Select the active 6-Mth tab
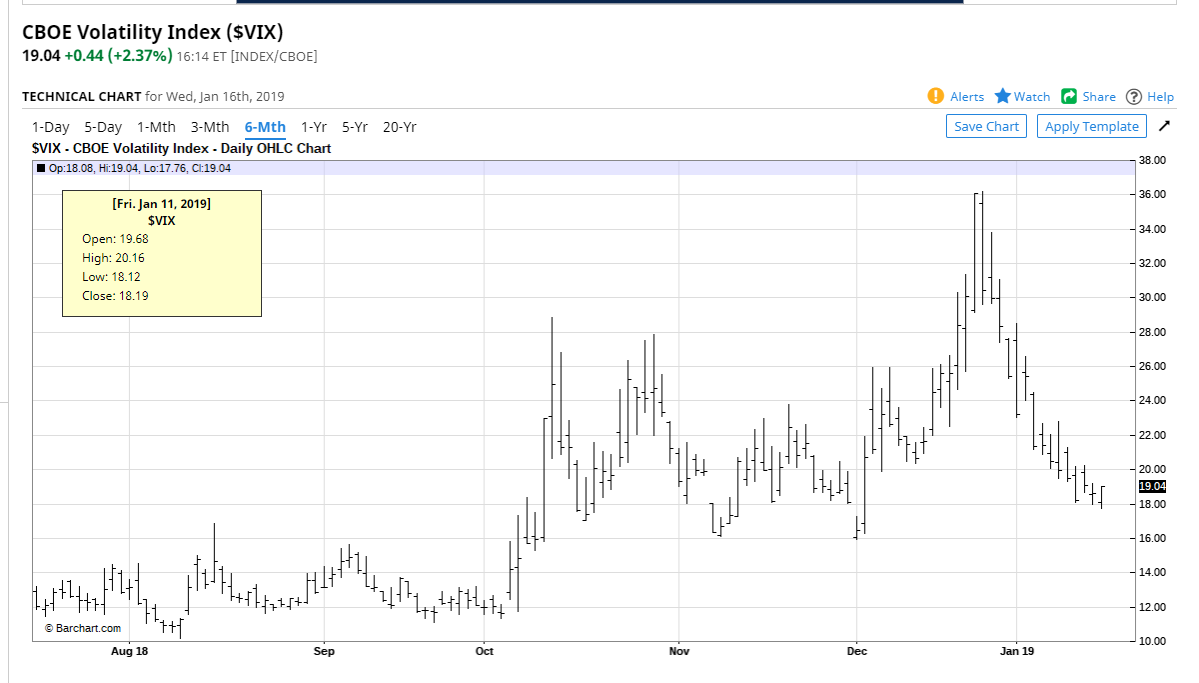1199x683 pixels. pyautogui.click(x=265, y=127)
